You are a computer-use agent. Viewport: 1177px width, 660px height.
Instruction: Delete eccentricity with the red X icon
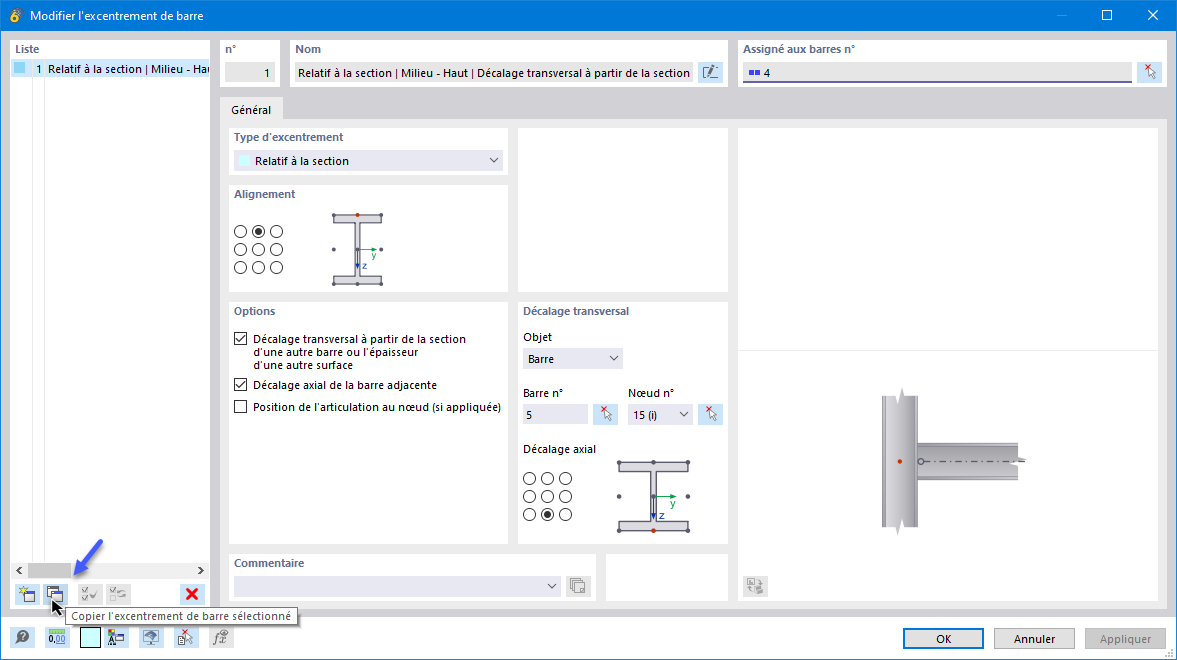192,595
